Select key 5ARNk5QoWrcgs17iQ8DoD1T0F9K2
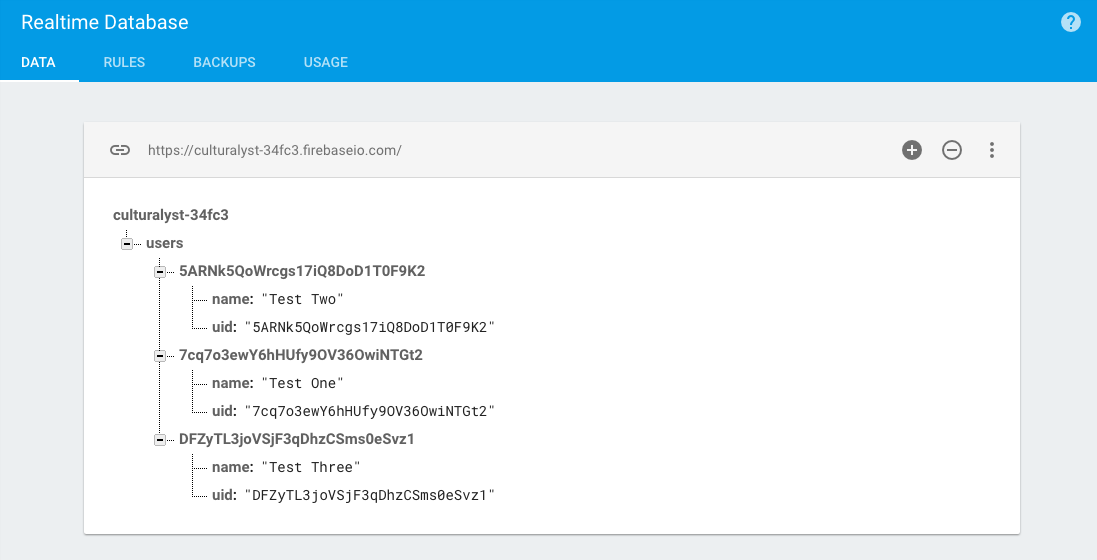The image size is (1097, 560). (x=302, y=271)
